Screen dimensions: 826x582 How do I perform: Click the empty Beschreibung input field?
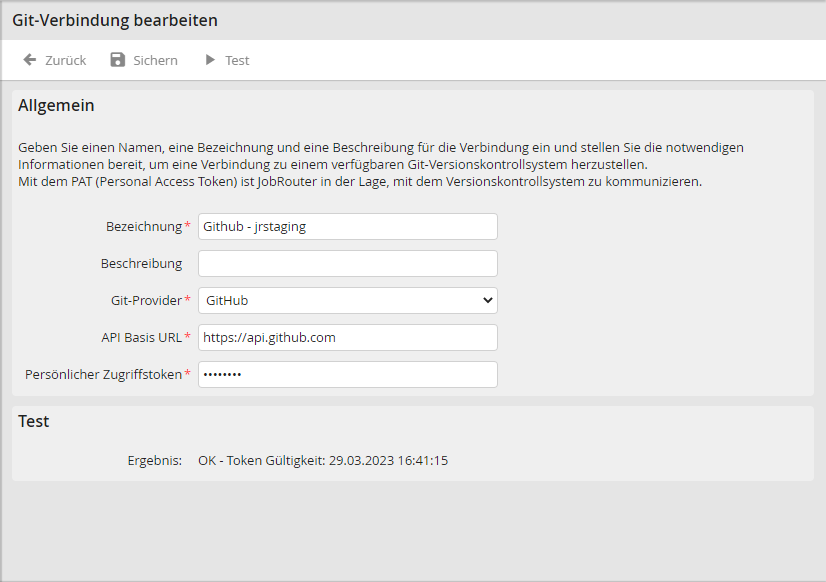pyautogui.click(x=347, y=263)
